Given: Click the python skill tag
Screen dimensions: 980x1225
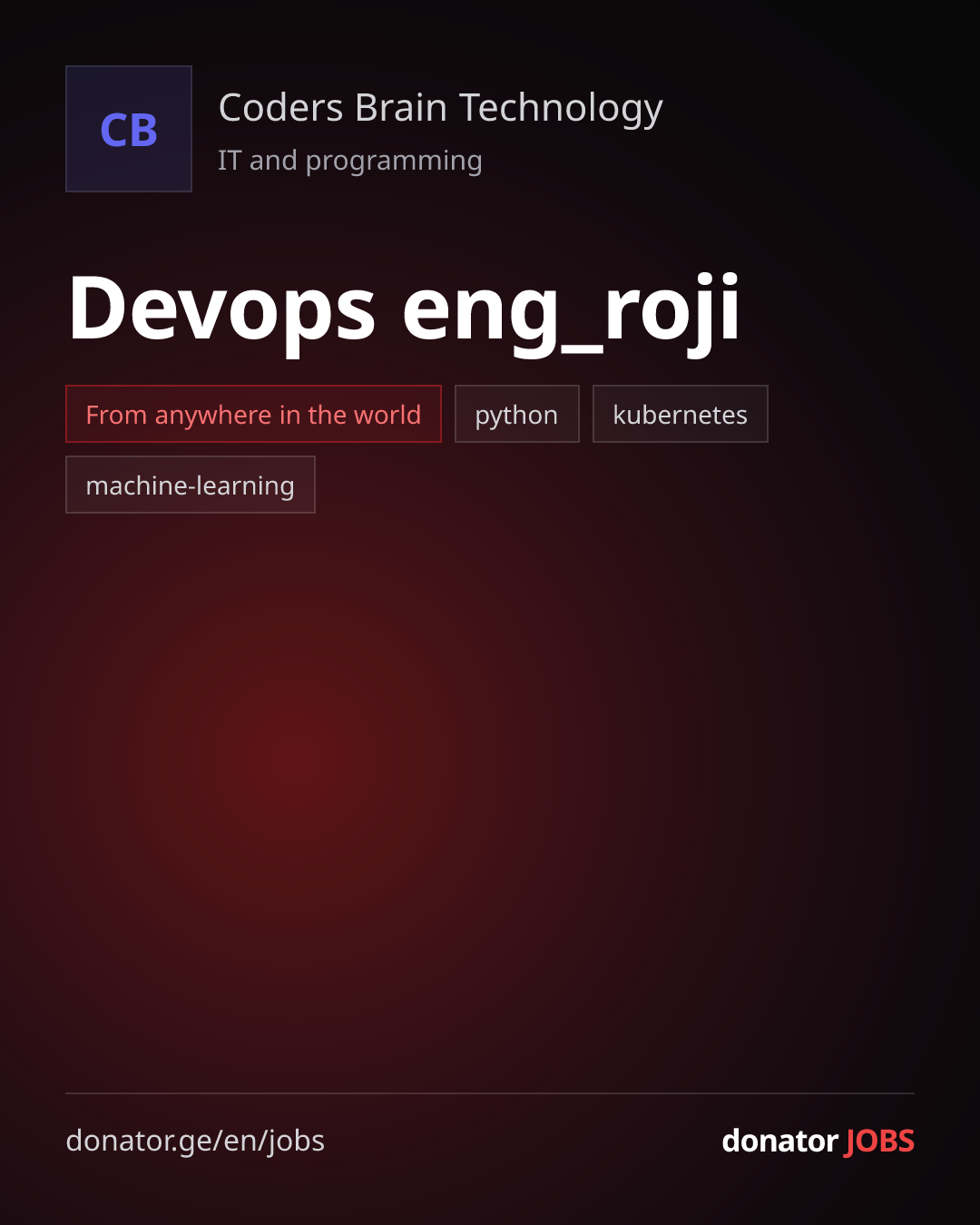Looking at the screenshot, I should click(x=516, y=414).
